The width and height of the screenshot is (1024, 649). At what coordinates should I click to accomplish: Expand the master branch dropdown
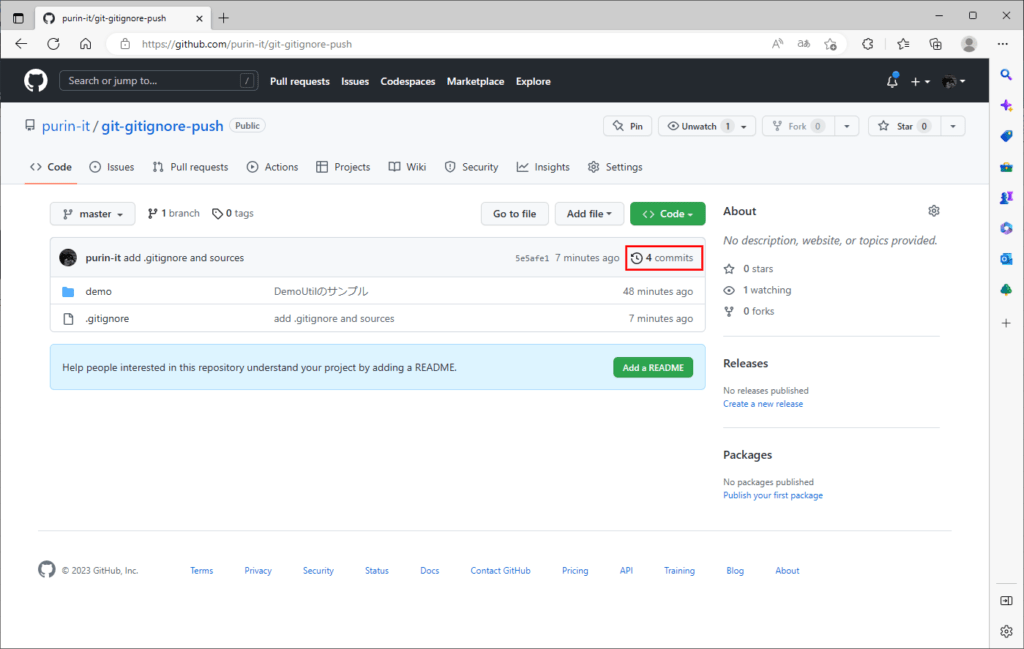92,214
